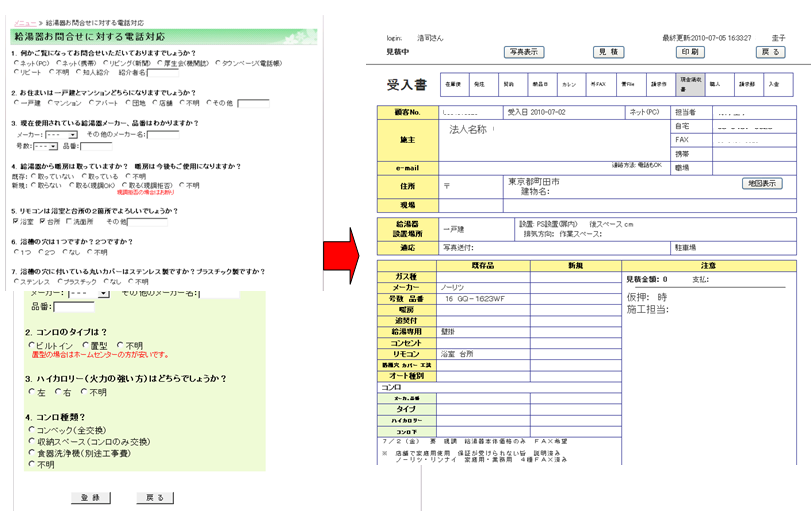Screen dimensions: 811x517
Task: Select 食器洗浄機(別途工事費) radio
Action: [x=32, y=453]
